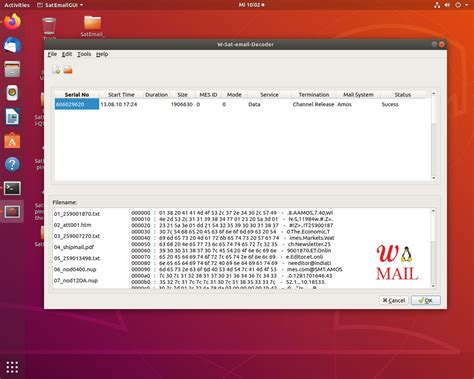Open the Files manager dock icon

12,69
